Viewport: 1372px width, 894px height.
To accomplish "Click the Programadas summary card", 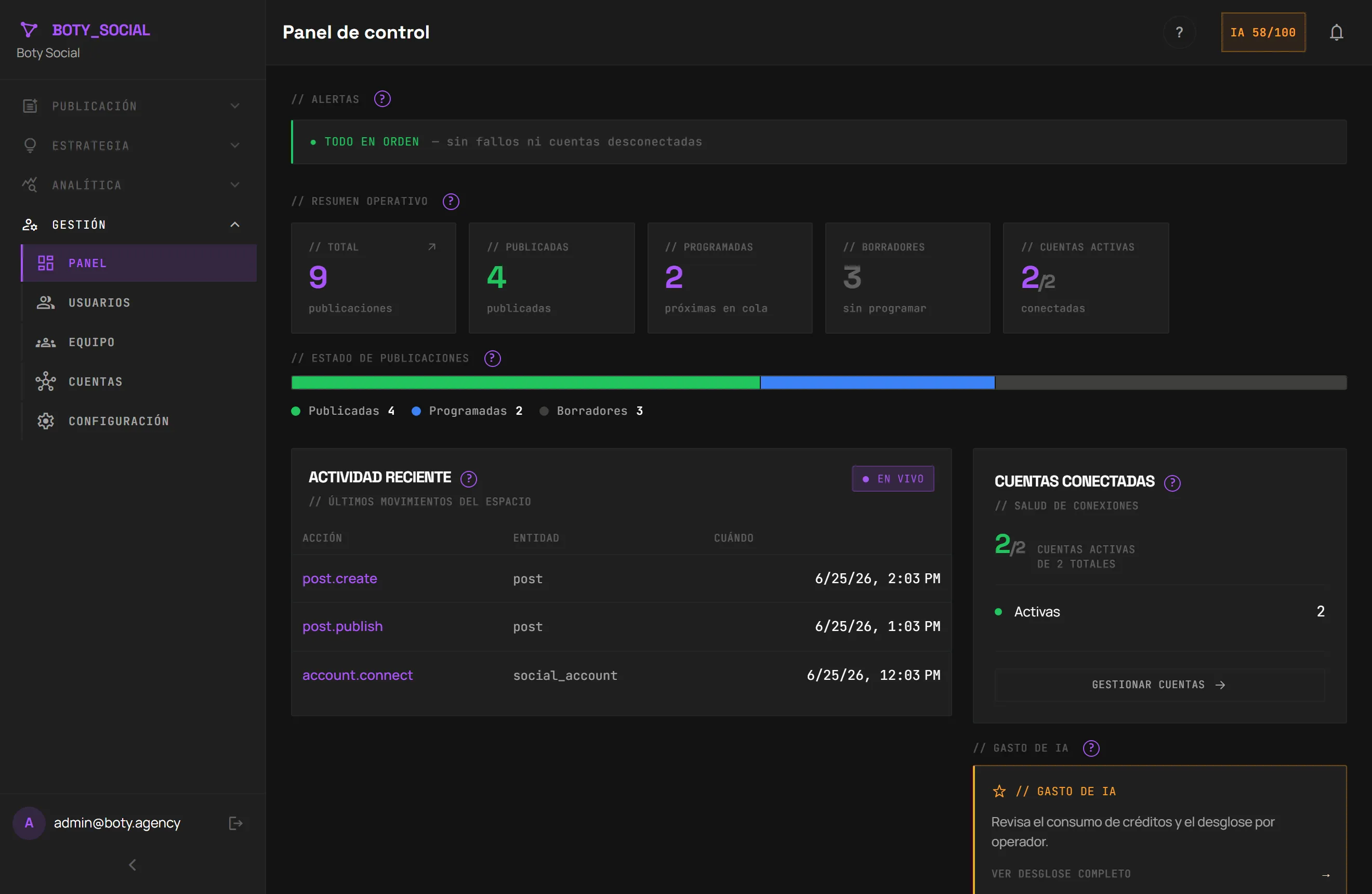I will click(730, 278).
